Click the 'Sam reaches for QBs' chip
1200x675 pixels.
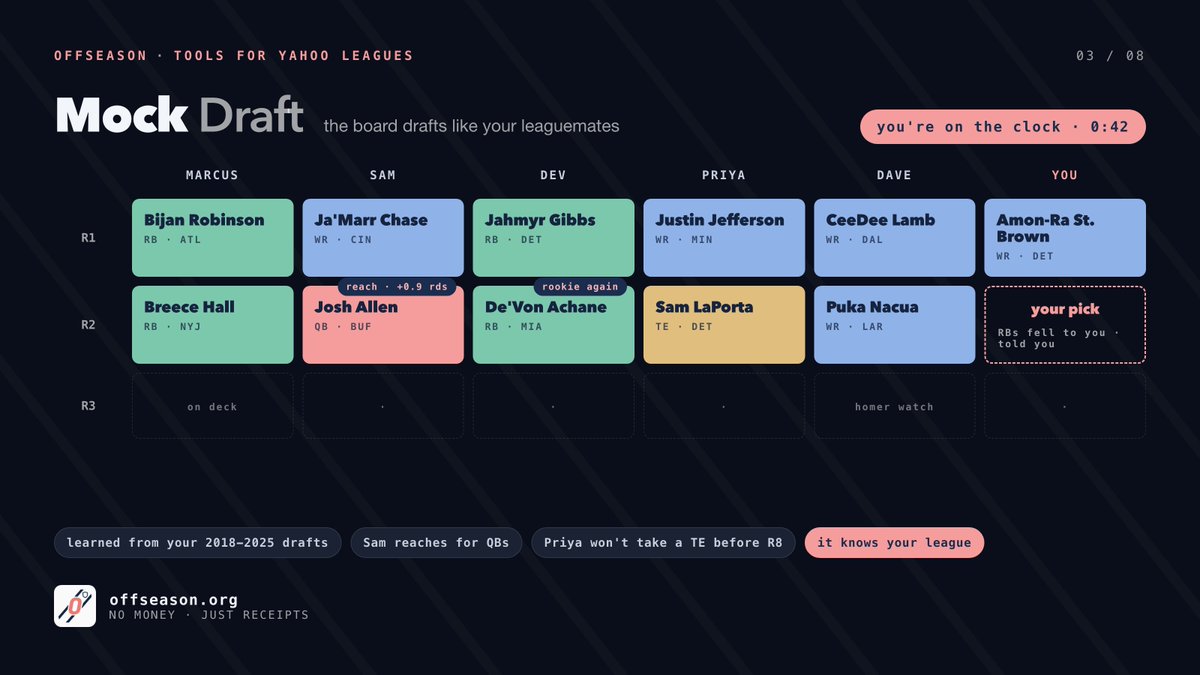(436, 543)
